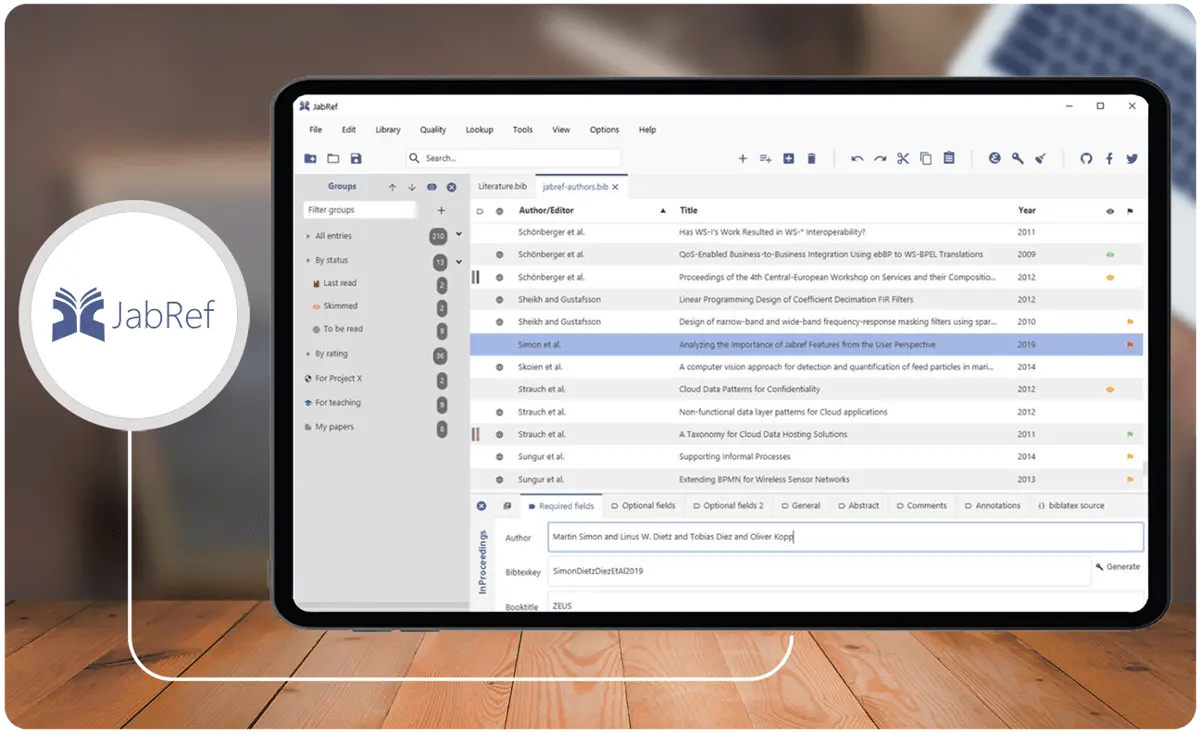Expand the By status group triangle
The width and height of the screenshot is (1200, 733).
(x=308, y=261)
